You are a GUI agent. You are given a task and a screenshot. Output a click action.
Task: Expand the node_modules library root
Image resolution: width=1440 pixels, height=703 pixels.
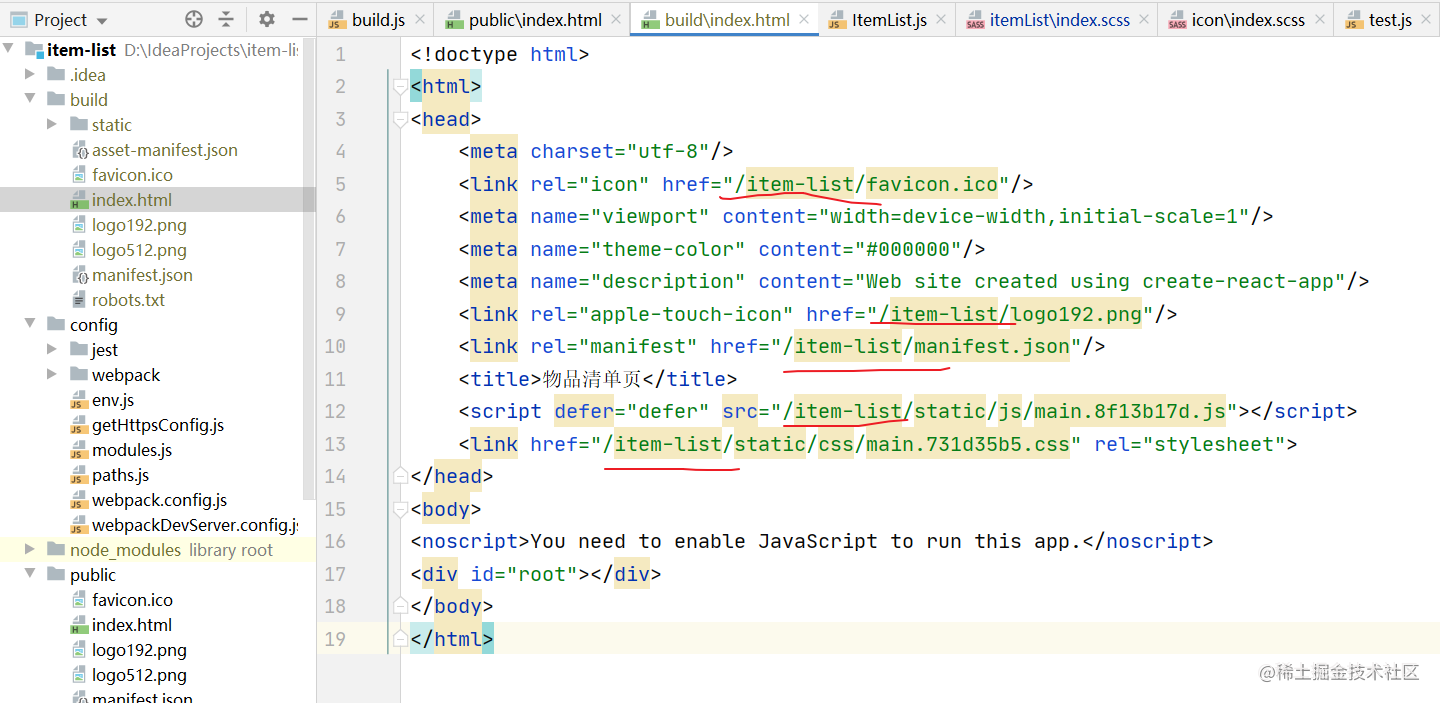30,549
